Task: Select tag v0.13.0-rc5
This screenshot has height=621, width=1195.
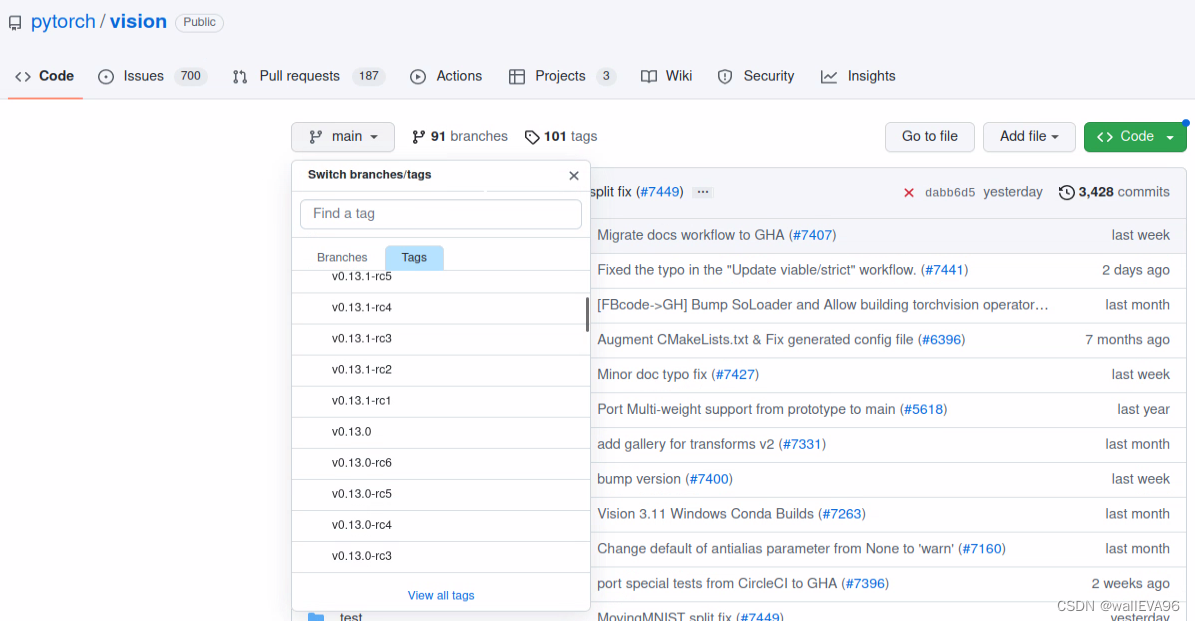Action: click(439, 495)
